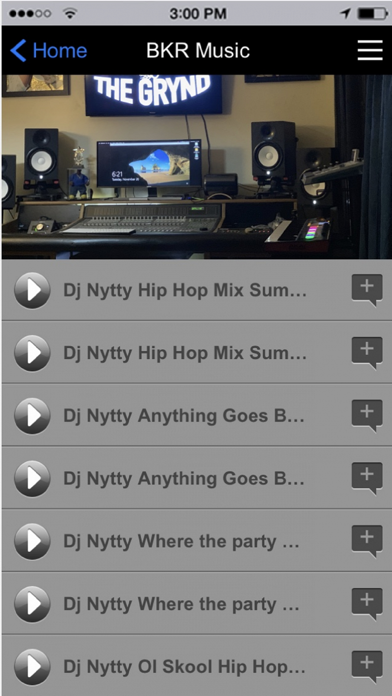Comment on the first Anything Goes B… track
Viewport: 392px width, 696px height.
coord(367,416)
